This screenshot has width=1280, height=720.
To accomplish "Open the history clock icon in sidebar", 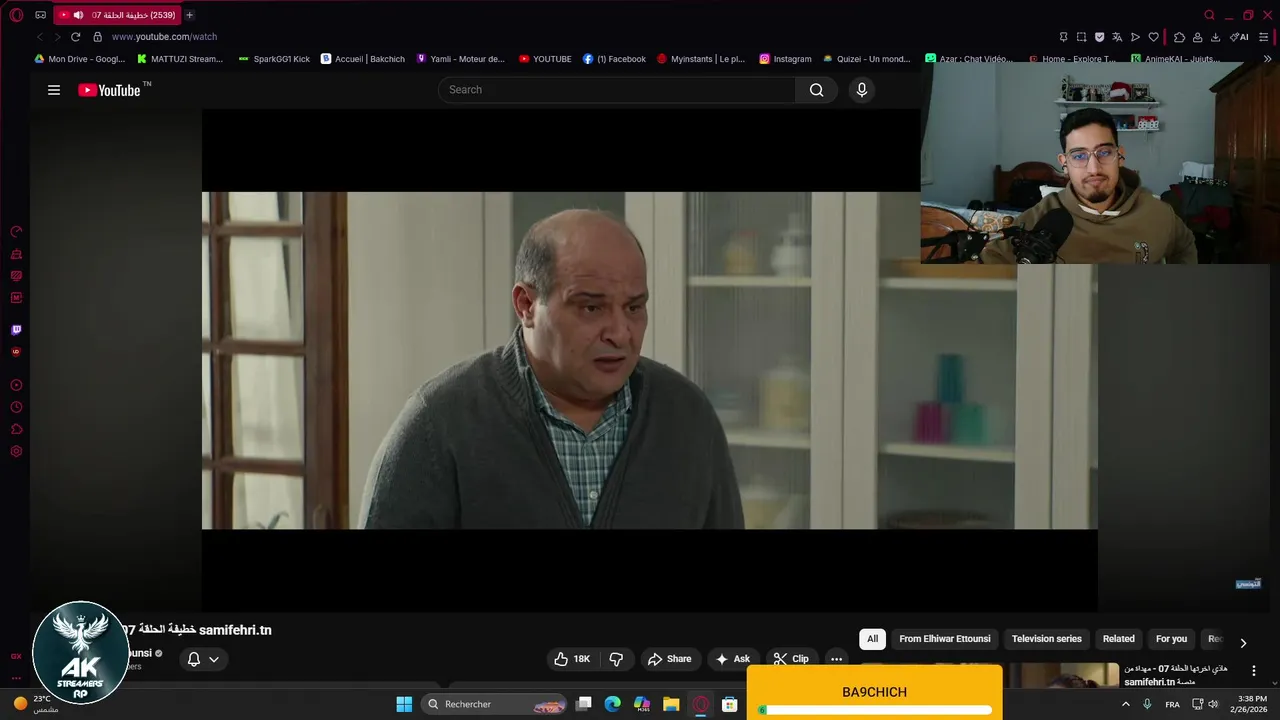I will tap(16, 407).
